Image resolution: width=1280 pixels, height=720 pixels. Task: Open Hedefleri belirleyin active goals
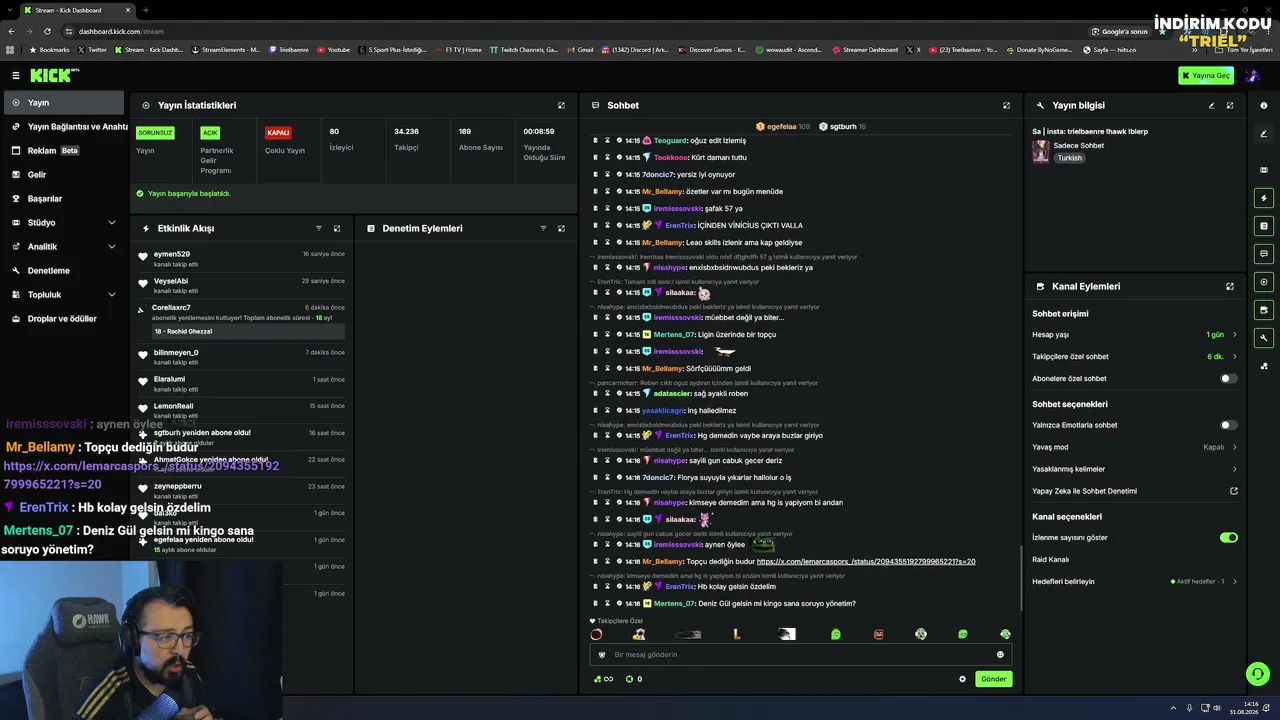1134,582
